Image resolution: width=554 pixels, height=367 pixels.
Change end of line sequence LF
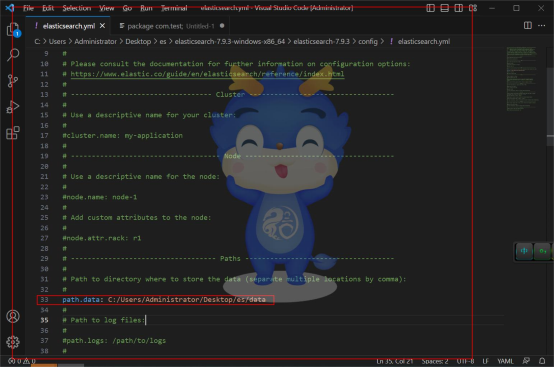pyautogui.click(x=485, y=361)
